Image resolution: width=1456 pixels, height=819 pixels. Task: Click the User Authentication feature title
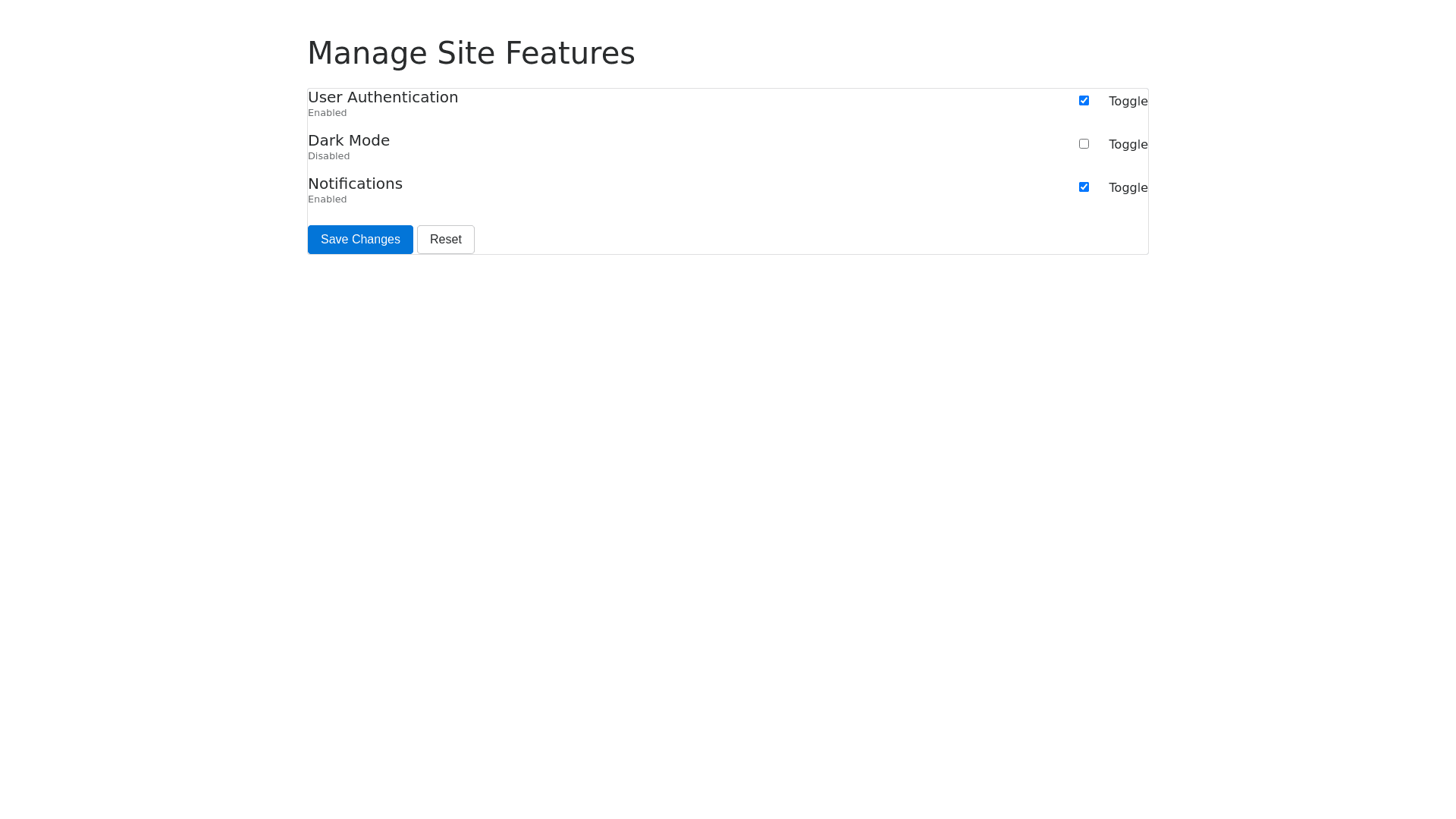(x=382, y=97)
